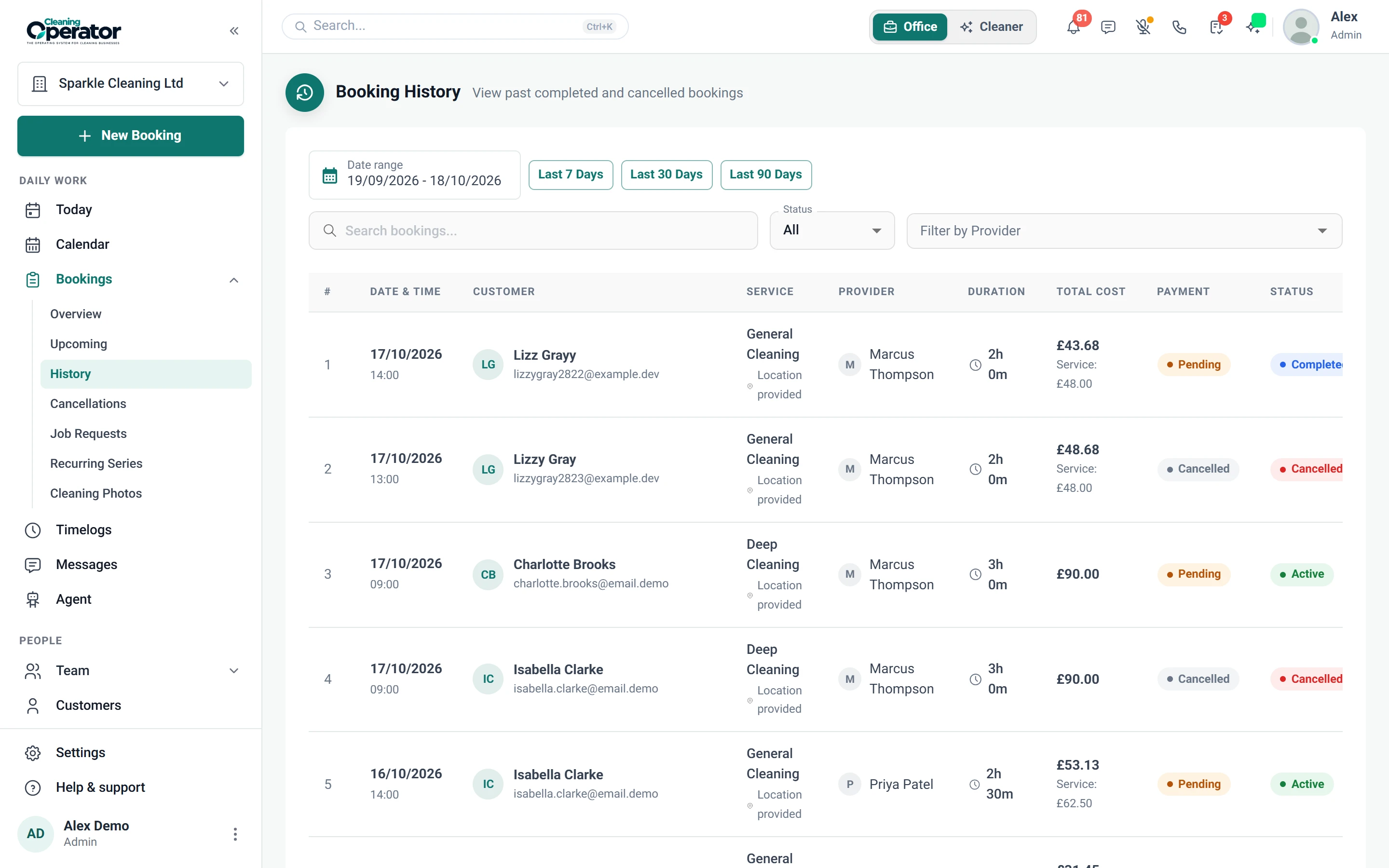1389x868 pixels.
Task: Click the New Booking button
Action: (131, 136)
